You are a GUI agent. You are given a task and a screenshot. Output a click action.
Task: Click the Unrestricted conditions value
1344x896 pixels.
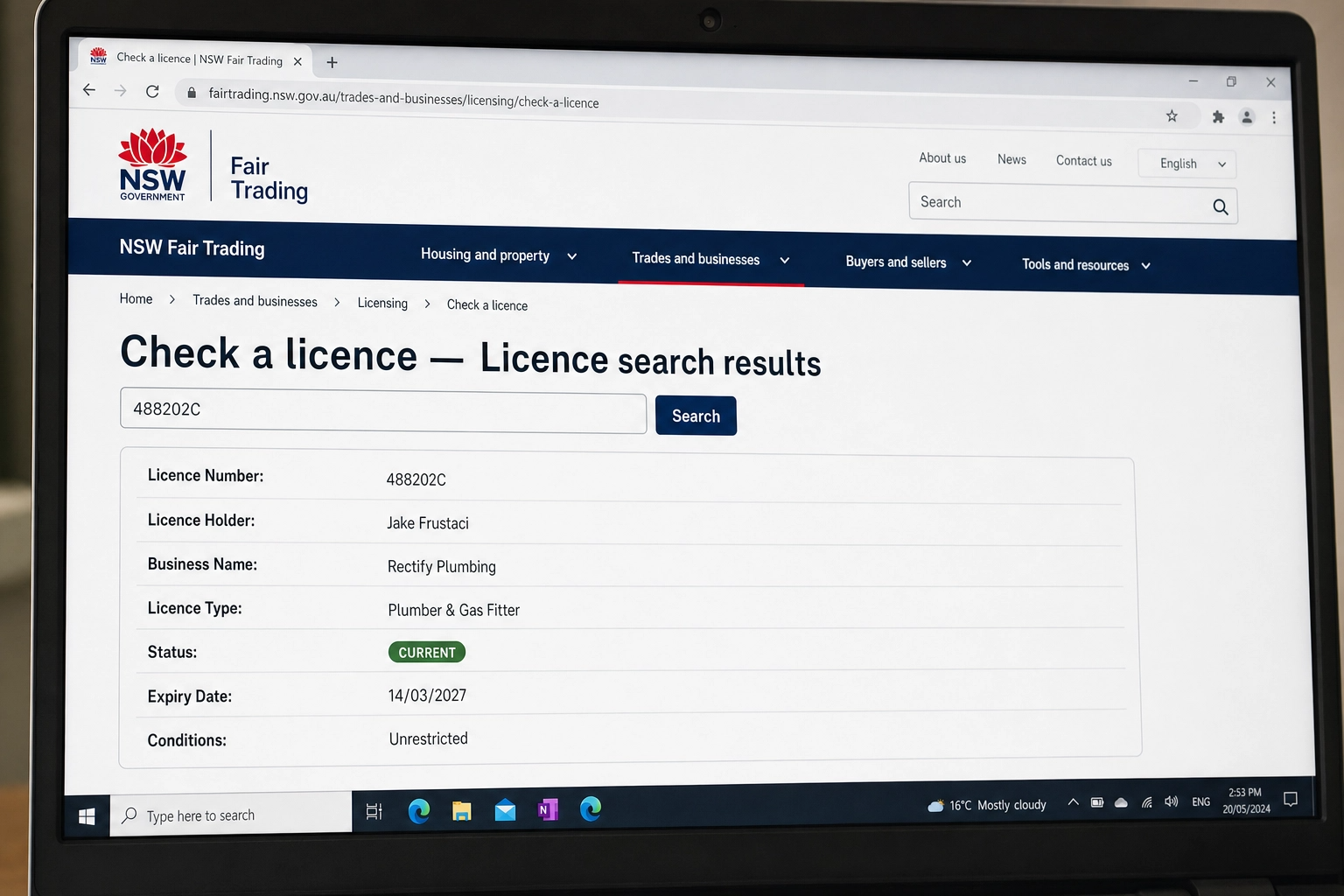429,738
